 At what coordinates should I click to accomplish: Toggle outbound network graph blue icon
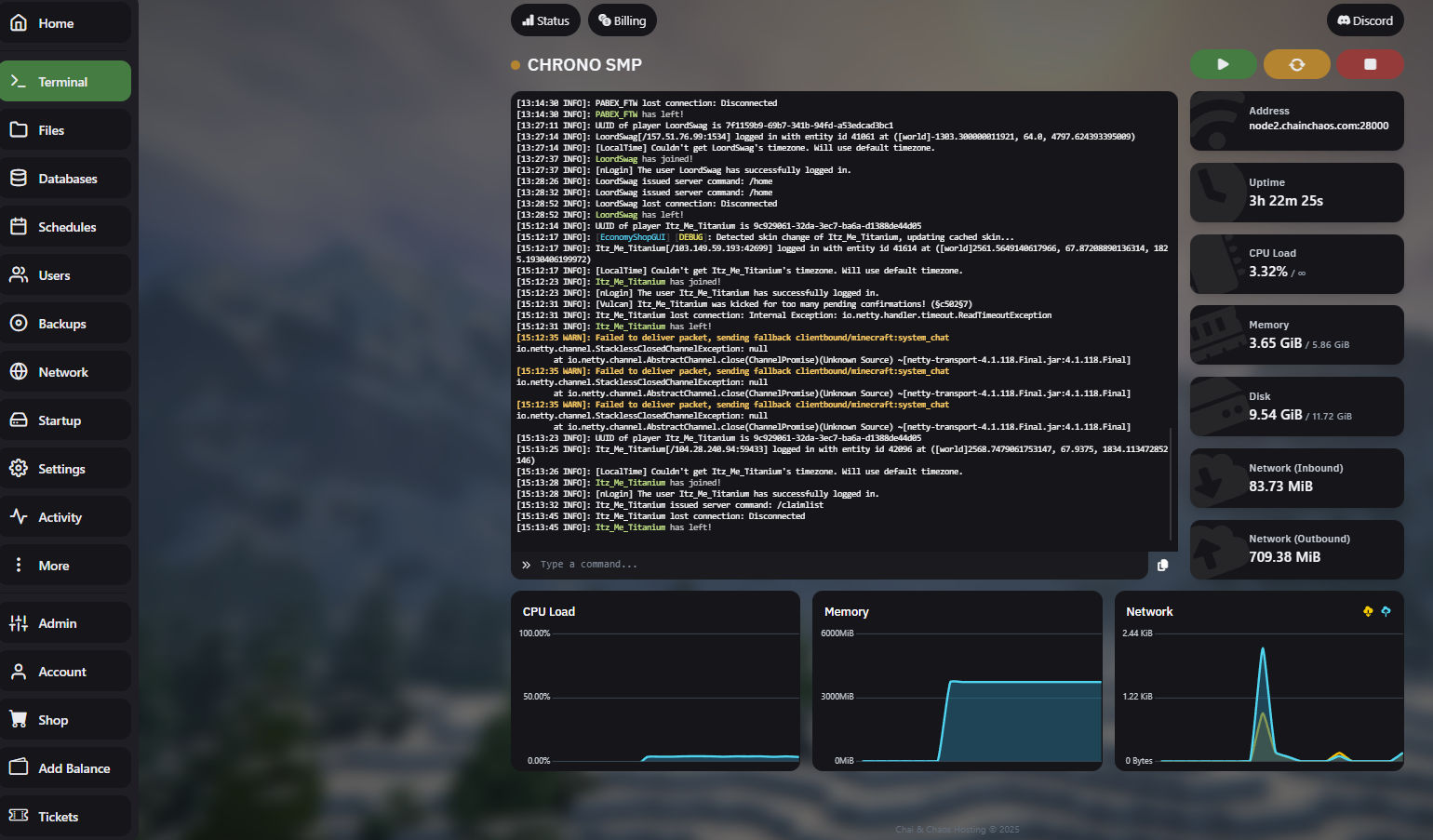tap(1386, 611)
